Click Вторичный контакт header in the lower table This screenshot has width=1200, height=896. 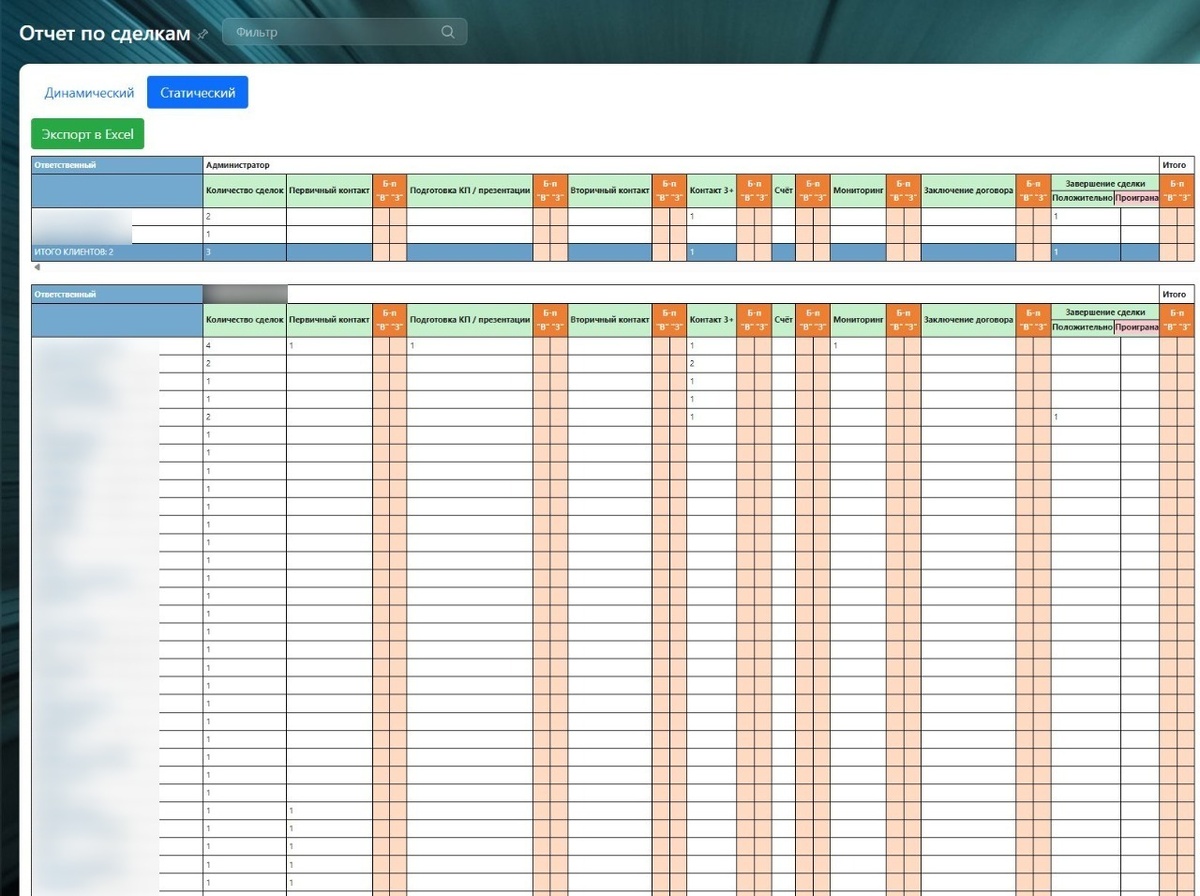[x=609, y=320]
